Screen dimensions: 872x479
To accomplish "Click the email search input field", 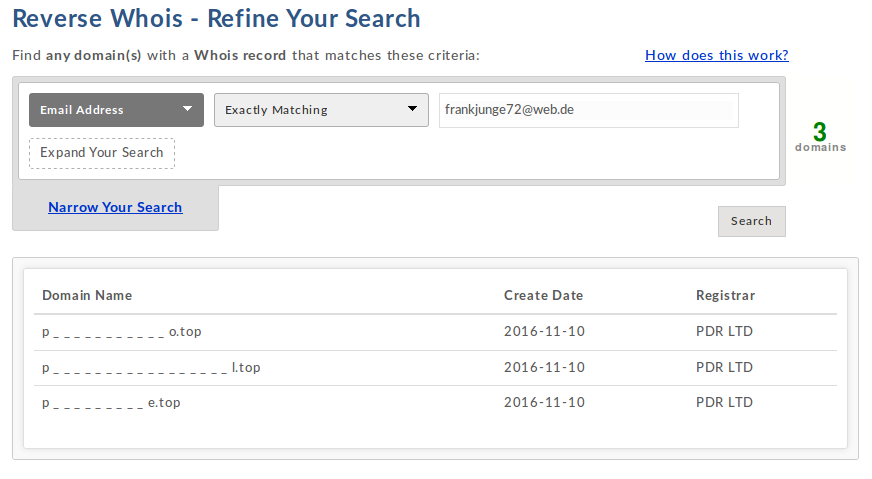I will (589, 110).
